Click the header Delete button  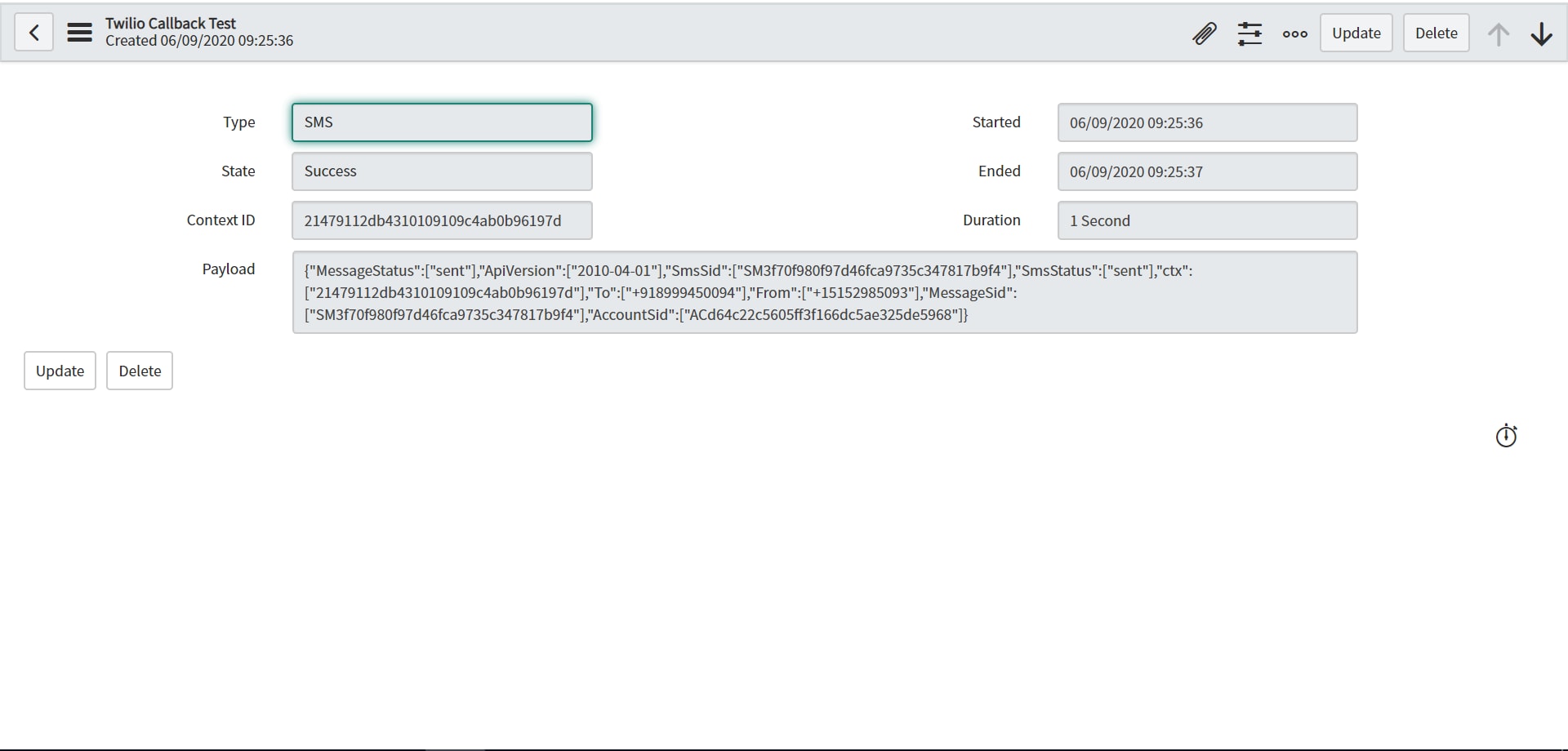click(x=1436, y=33)
